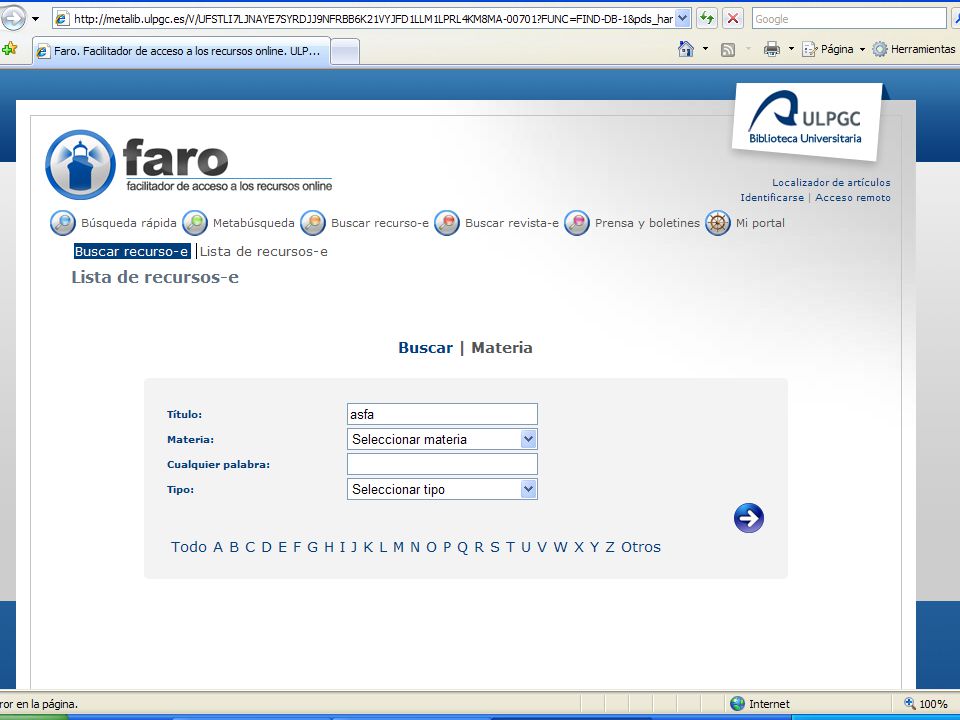Click the Buscar recurso-e magnifier icon
960x720 pixels.
point(313,223)
